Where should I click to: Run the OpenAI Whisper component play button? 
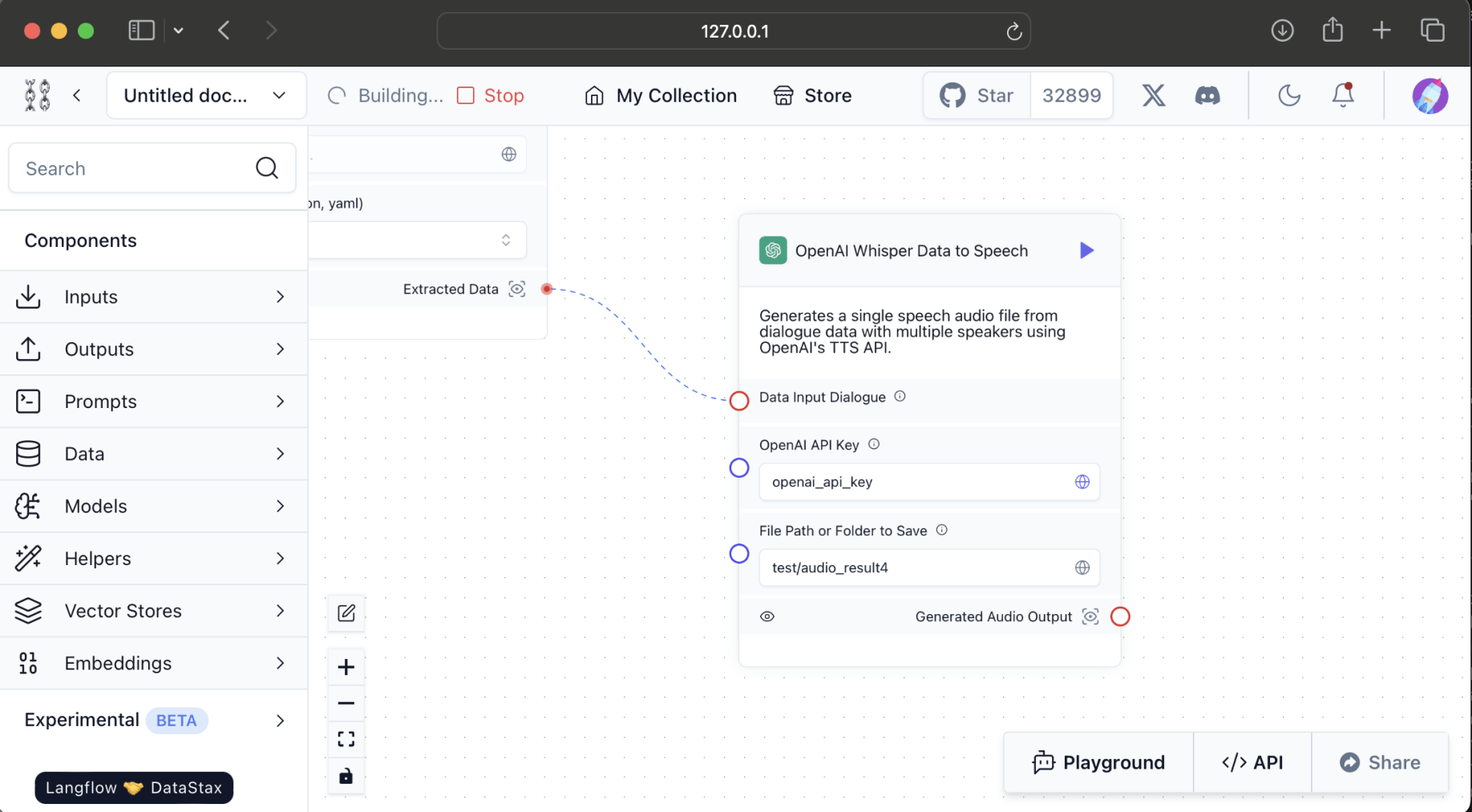point(1086,251)
